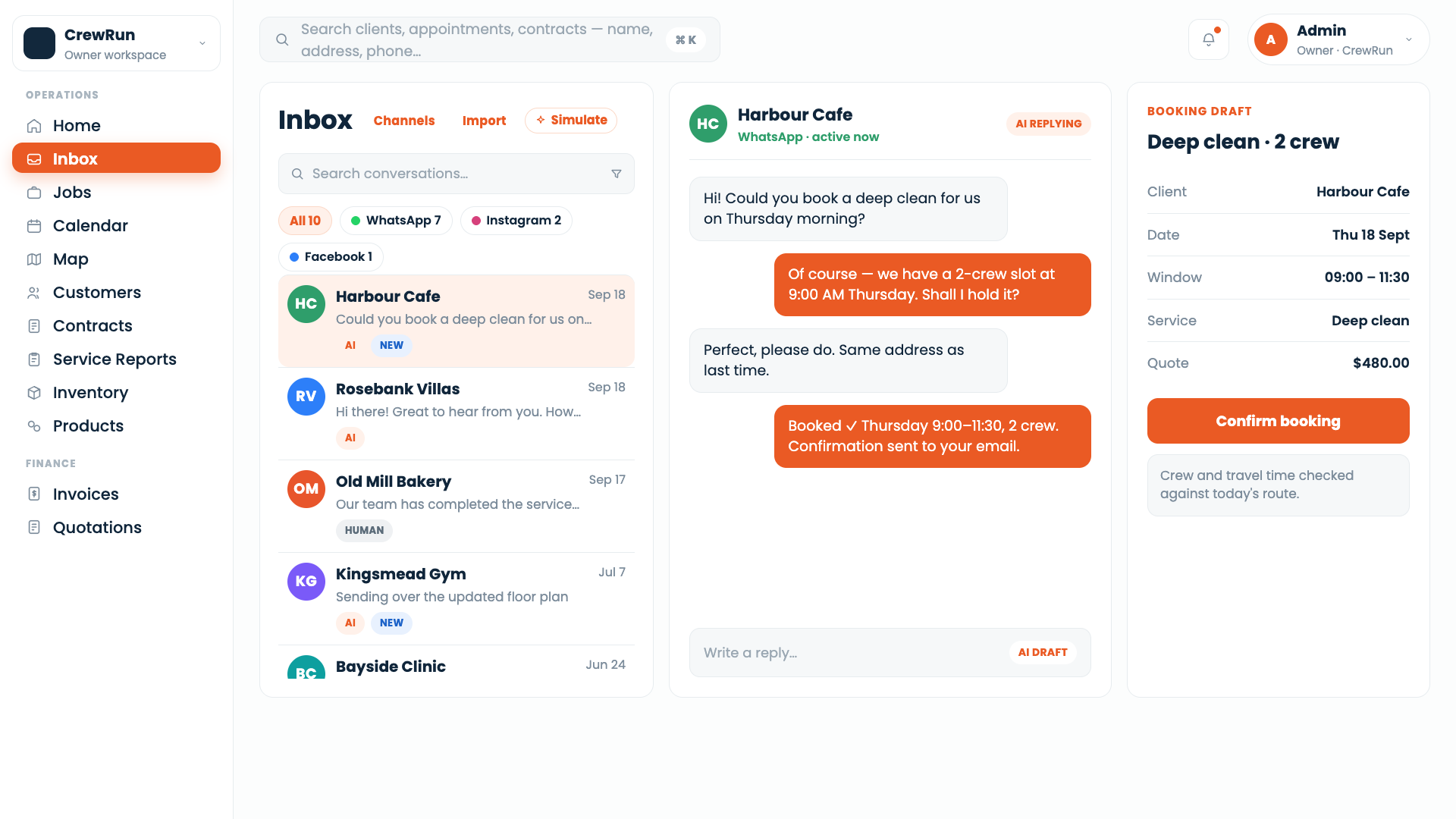
Task: Click the Simulate button
Action: [x=571, y=121]
